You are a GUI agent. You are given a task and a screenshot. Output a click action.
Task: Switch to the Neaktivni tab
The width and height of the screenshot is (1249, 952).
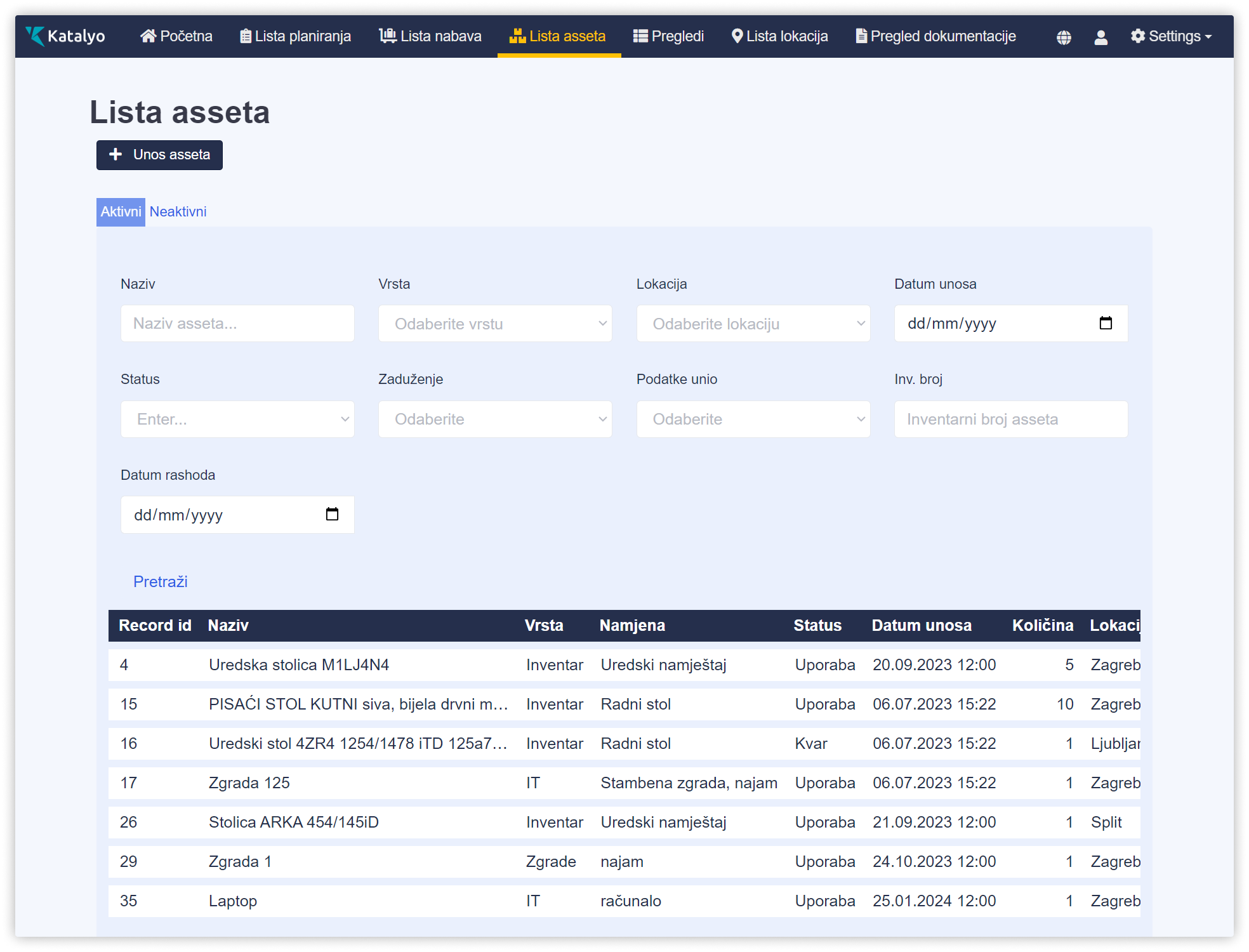coord(178,212)
